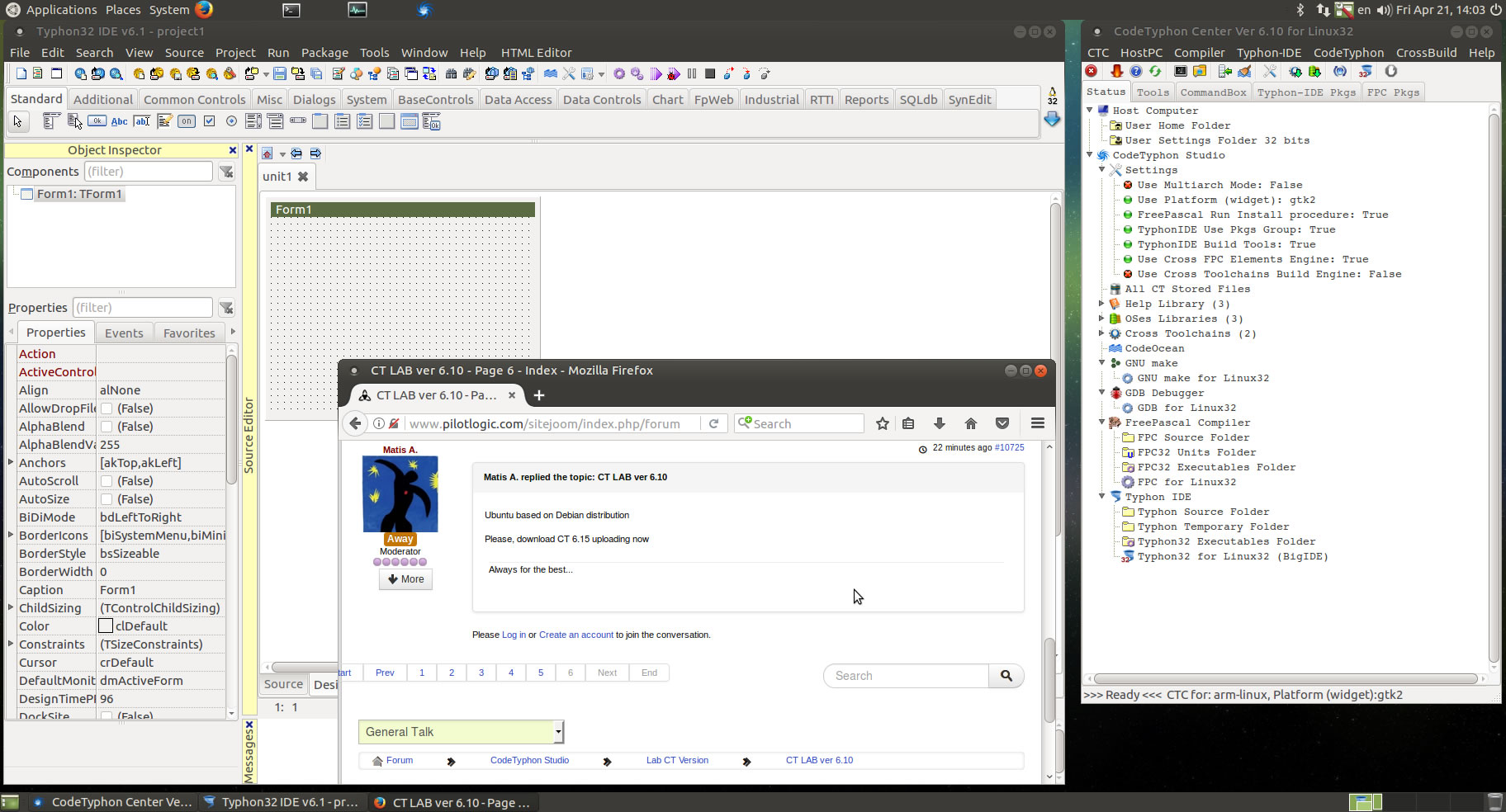Click the Color property clDefault swatch

pyautogui.click(x=106, y=626)
